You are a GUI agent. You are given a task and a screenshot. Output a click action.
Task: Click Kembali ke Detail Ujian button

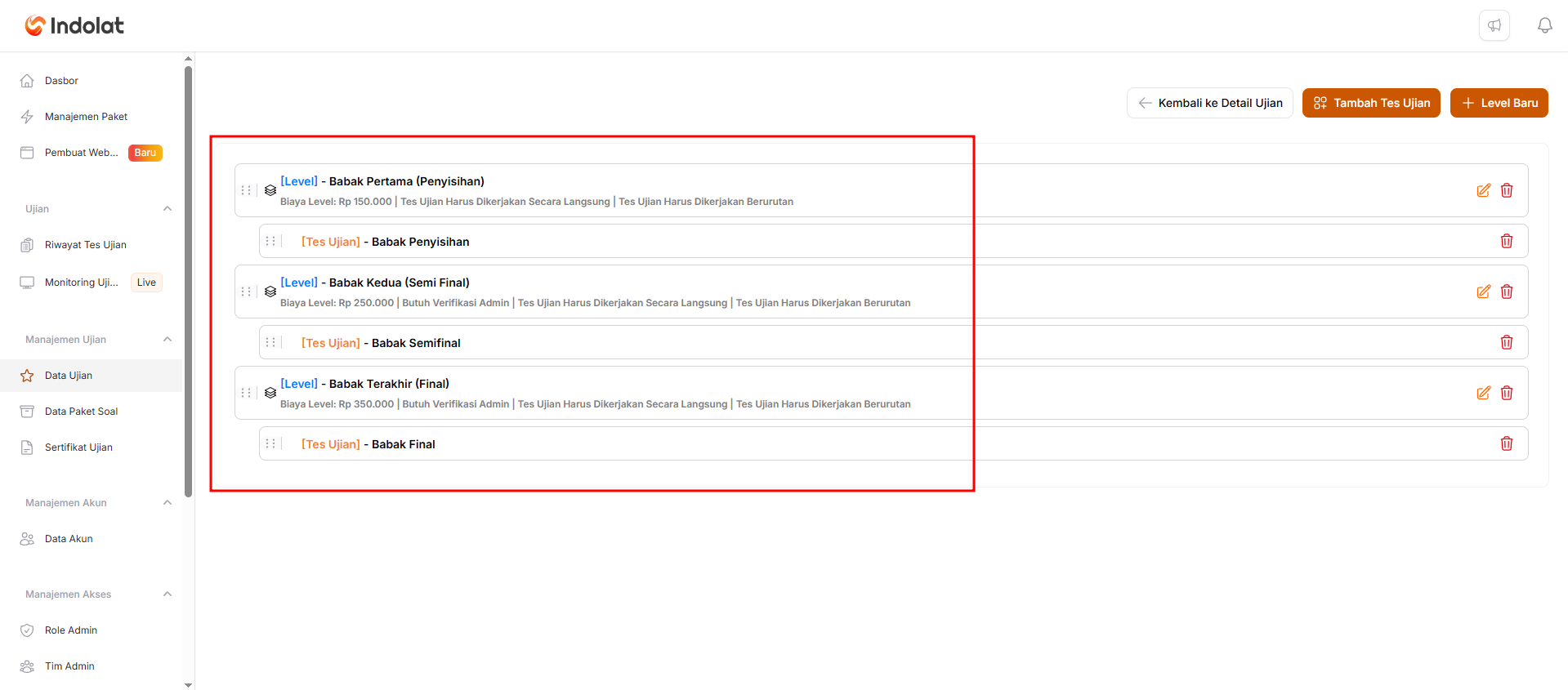[x=1210, y=103]
